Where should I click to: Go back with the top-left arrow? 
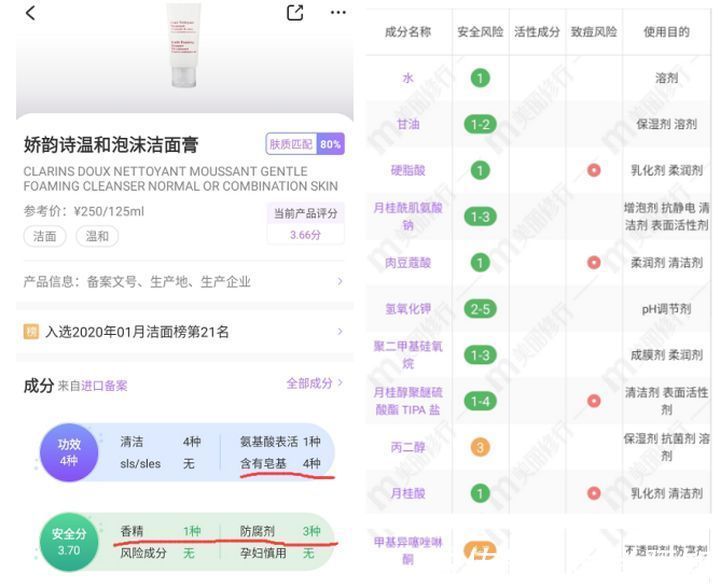coord(31,13)
